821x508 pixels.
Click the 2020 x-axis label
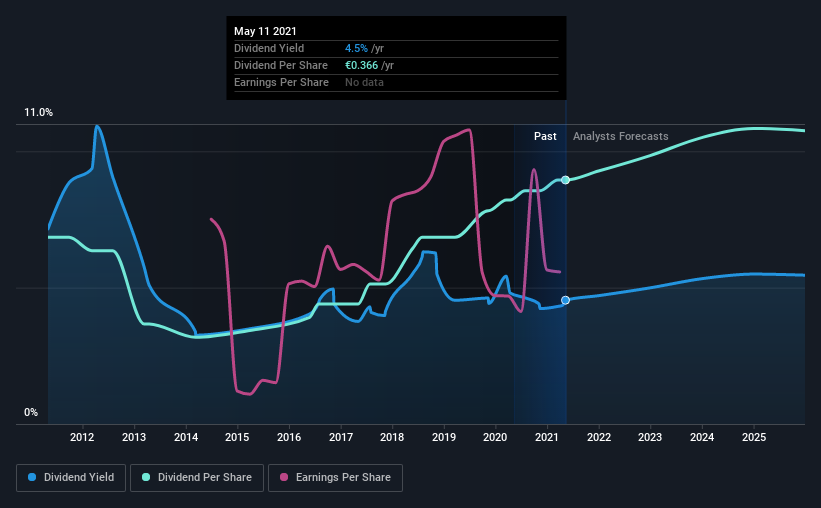click(x=495, y=437)
